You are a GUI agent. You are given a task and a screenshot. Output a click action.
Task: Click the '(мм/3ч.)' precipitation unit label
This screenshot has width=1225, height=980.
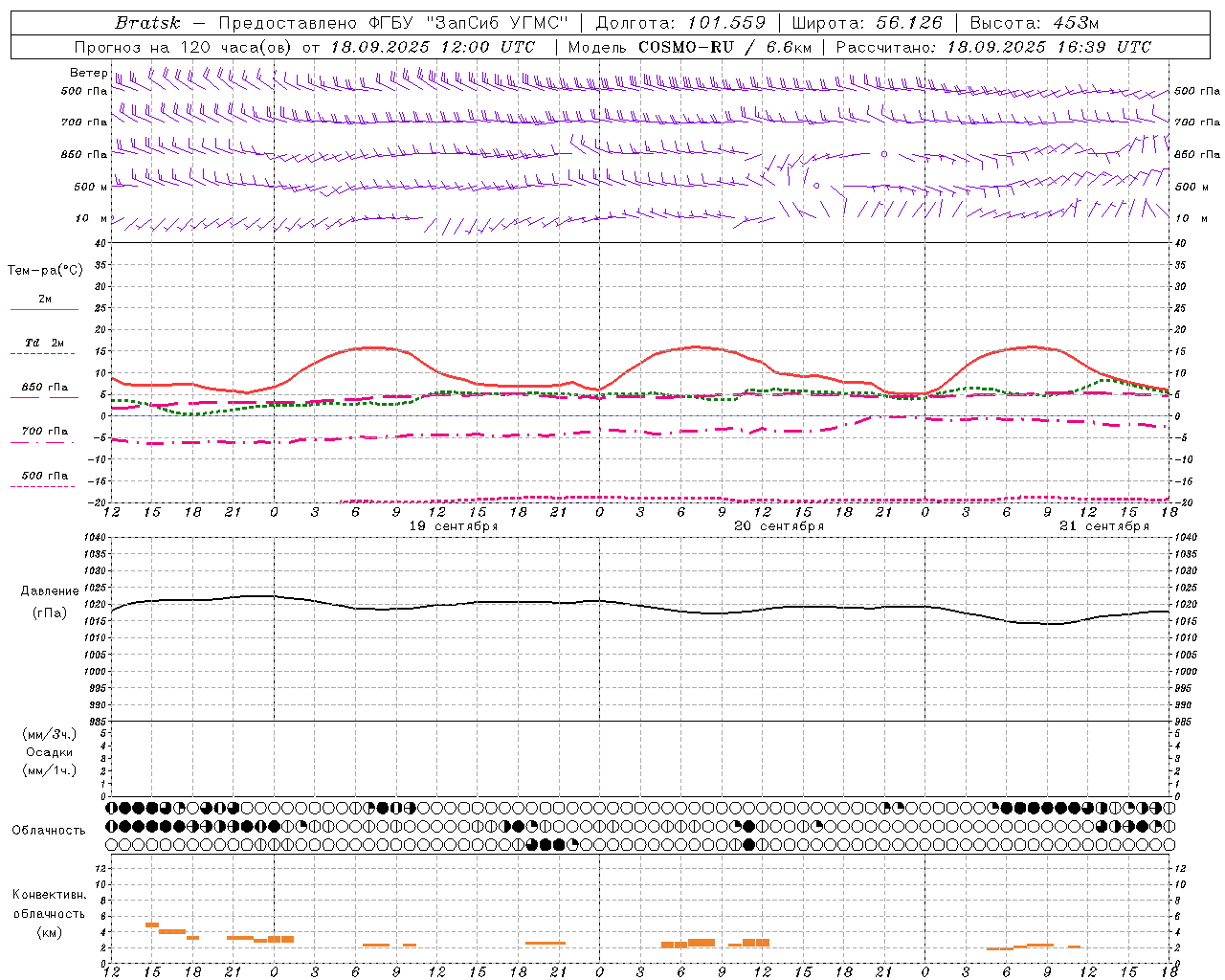click(x=50, y=734)
